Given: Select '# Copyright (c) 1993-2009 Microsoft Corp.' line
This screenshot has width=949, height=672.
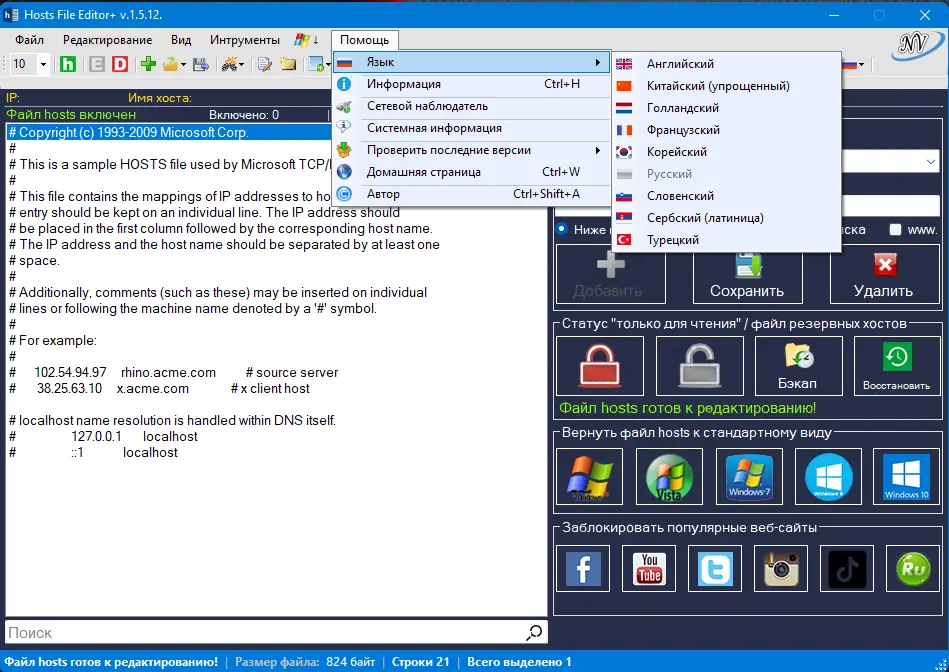Looking at the screenshot, I should point(168,133).
